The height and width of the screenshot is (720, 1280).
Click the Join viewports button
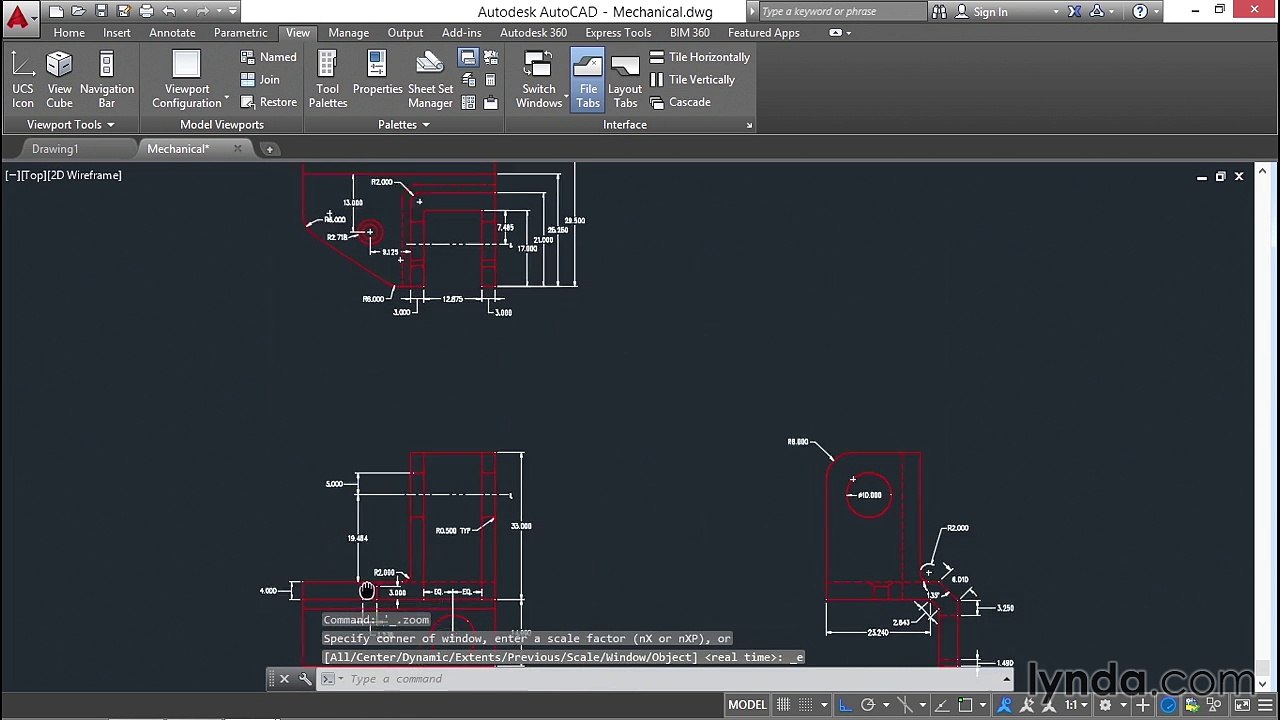tap(260, 80)
